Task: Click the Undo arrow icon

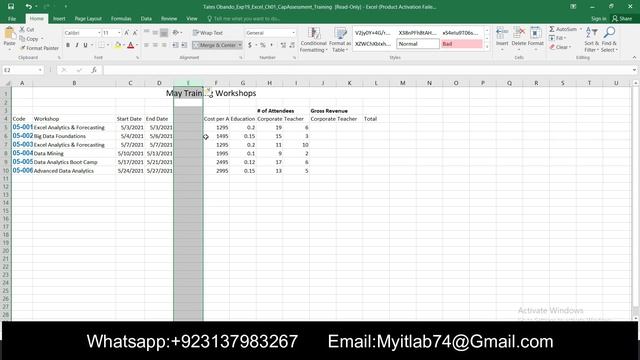Action: click(x=28, y=7)
